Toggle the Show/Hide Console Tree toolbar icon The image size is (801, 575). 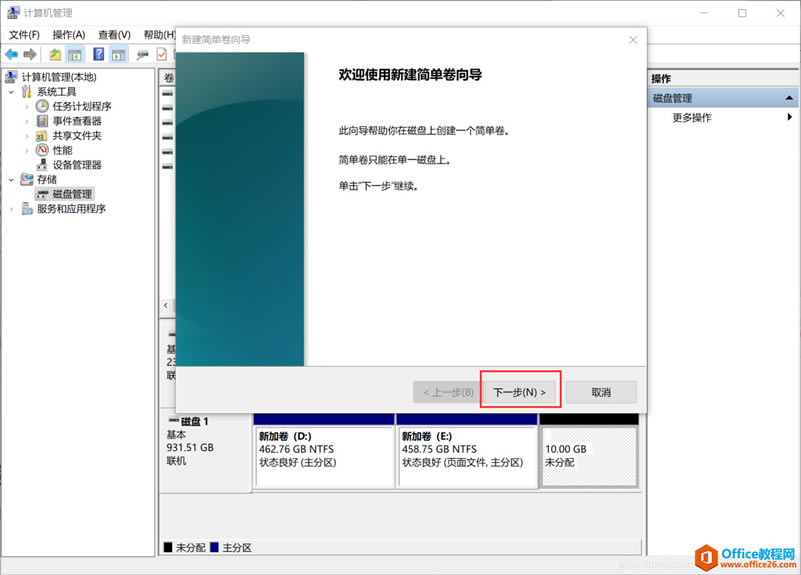[75, 54]
